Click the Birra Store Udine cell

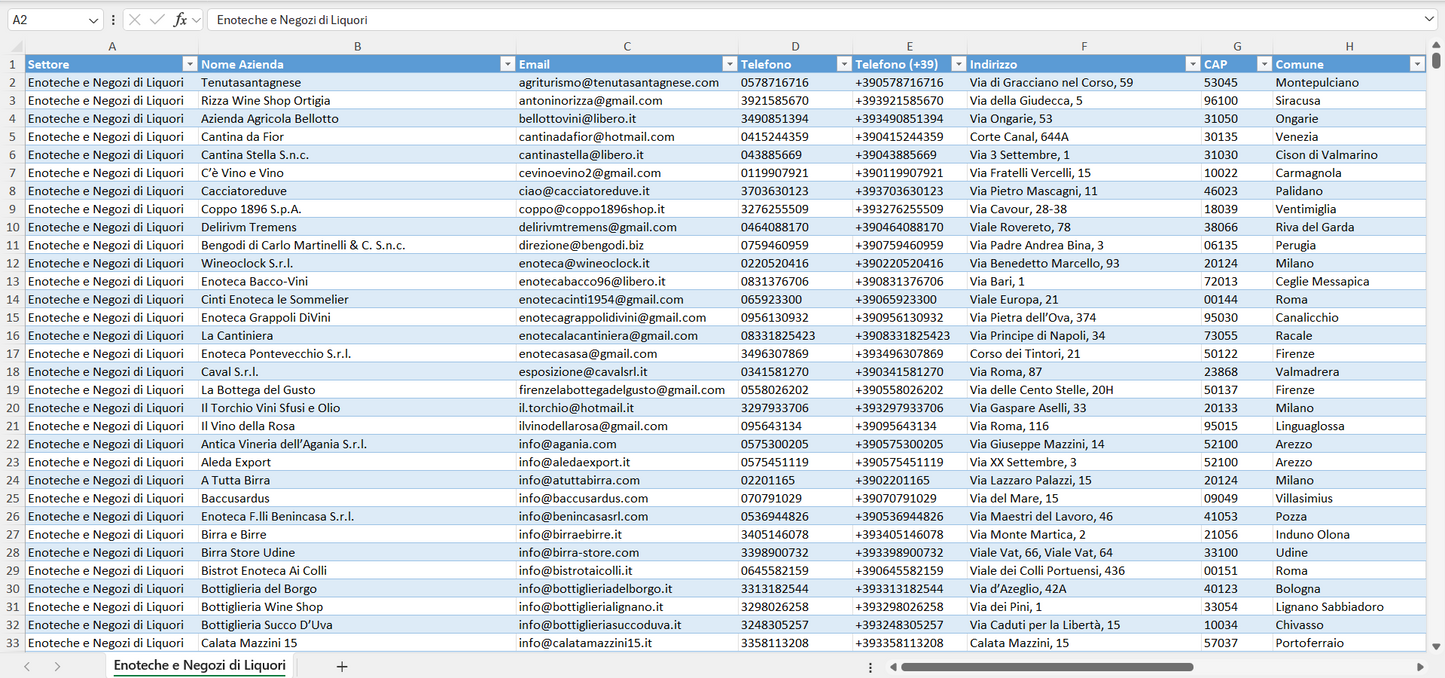click(357, 552)
